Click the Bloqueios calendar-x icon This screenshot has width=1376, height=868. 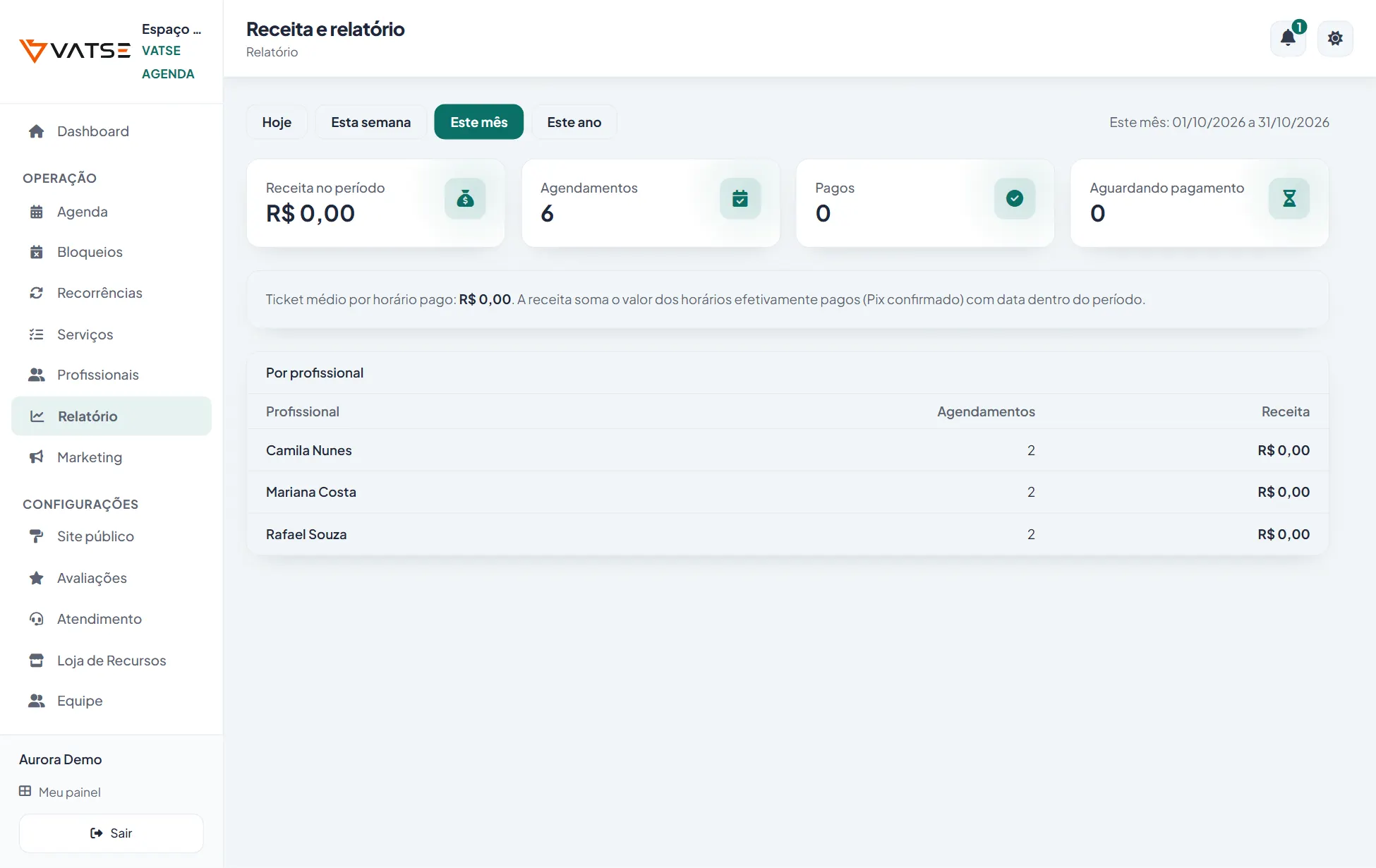click(37, 252)
